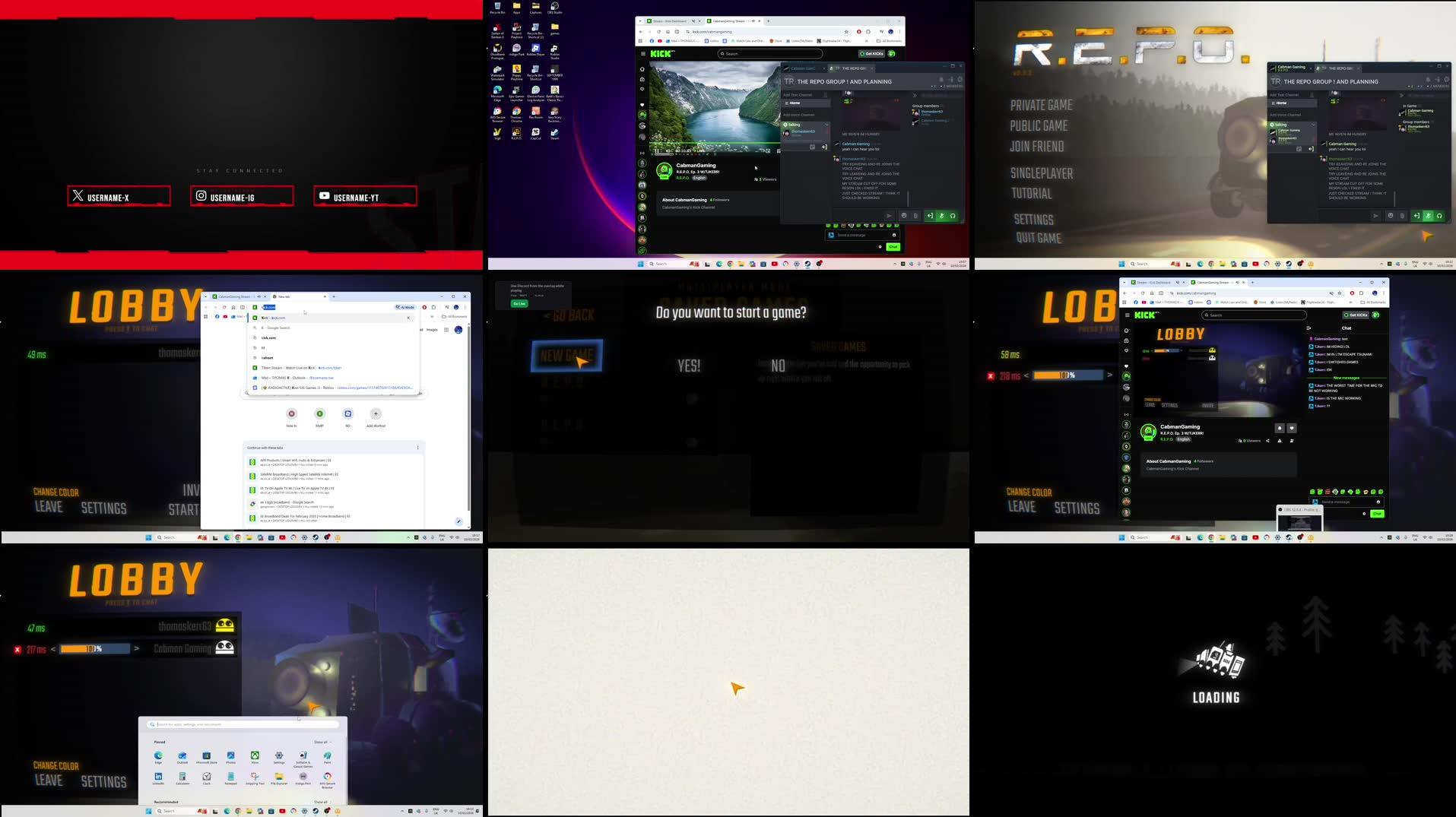Viewport: 1456px width, 817px height.
Task: Toggle the Go Live option in Discord overlay
Action: coord(519,303)
